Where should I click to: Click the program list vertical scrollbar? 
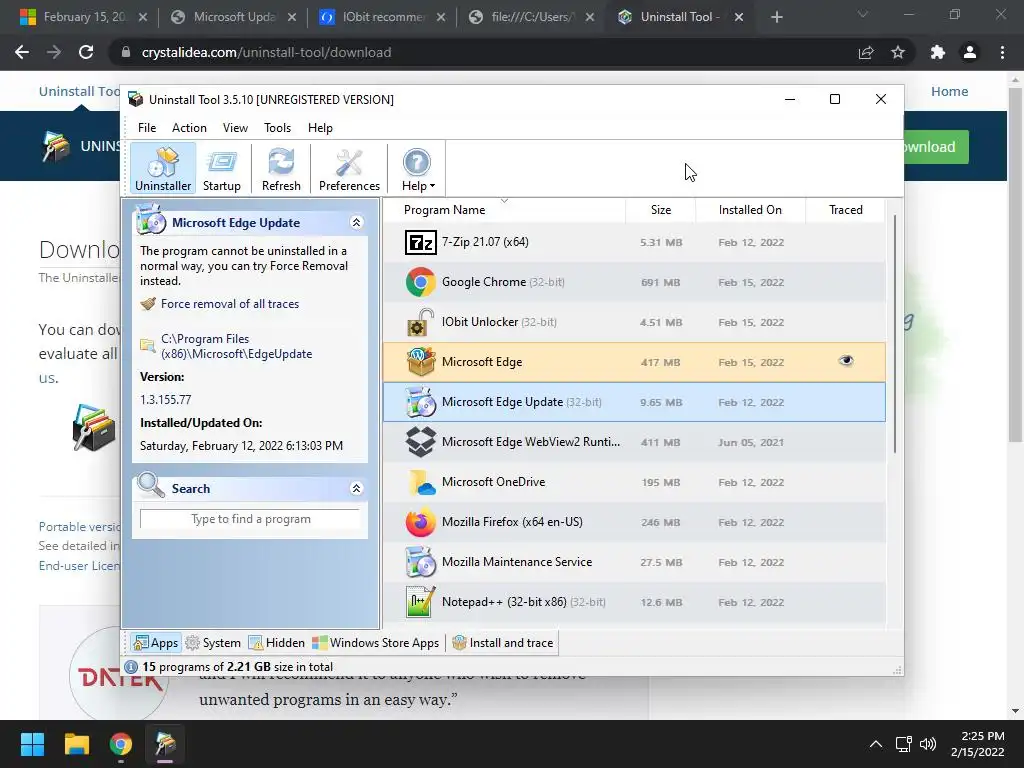point(895,334)
